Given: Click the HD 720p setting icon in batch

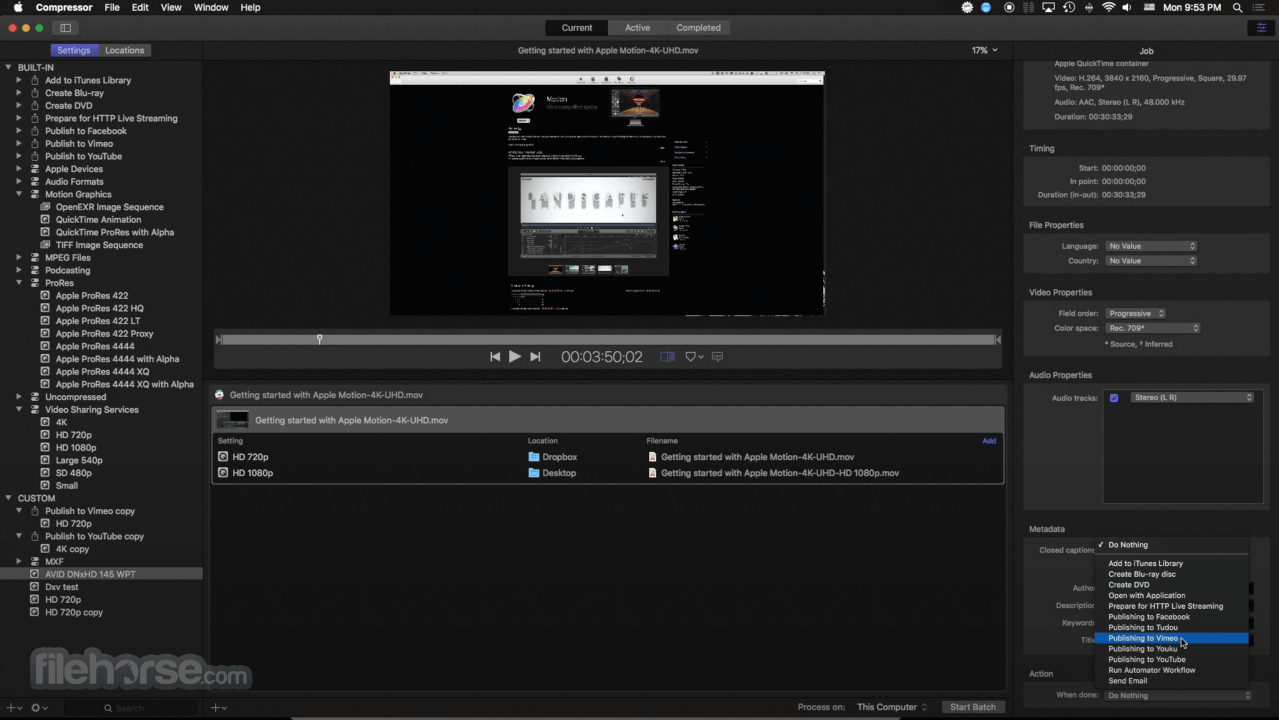Looking at the screenshot, I should [223, 457].
